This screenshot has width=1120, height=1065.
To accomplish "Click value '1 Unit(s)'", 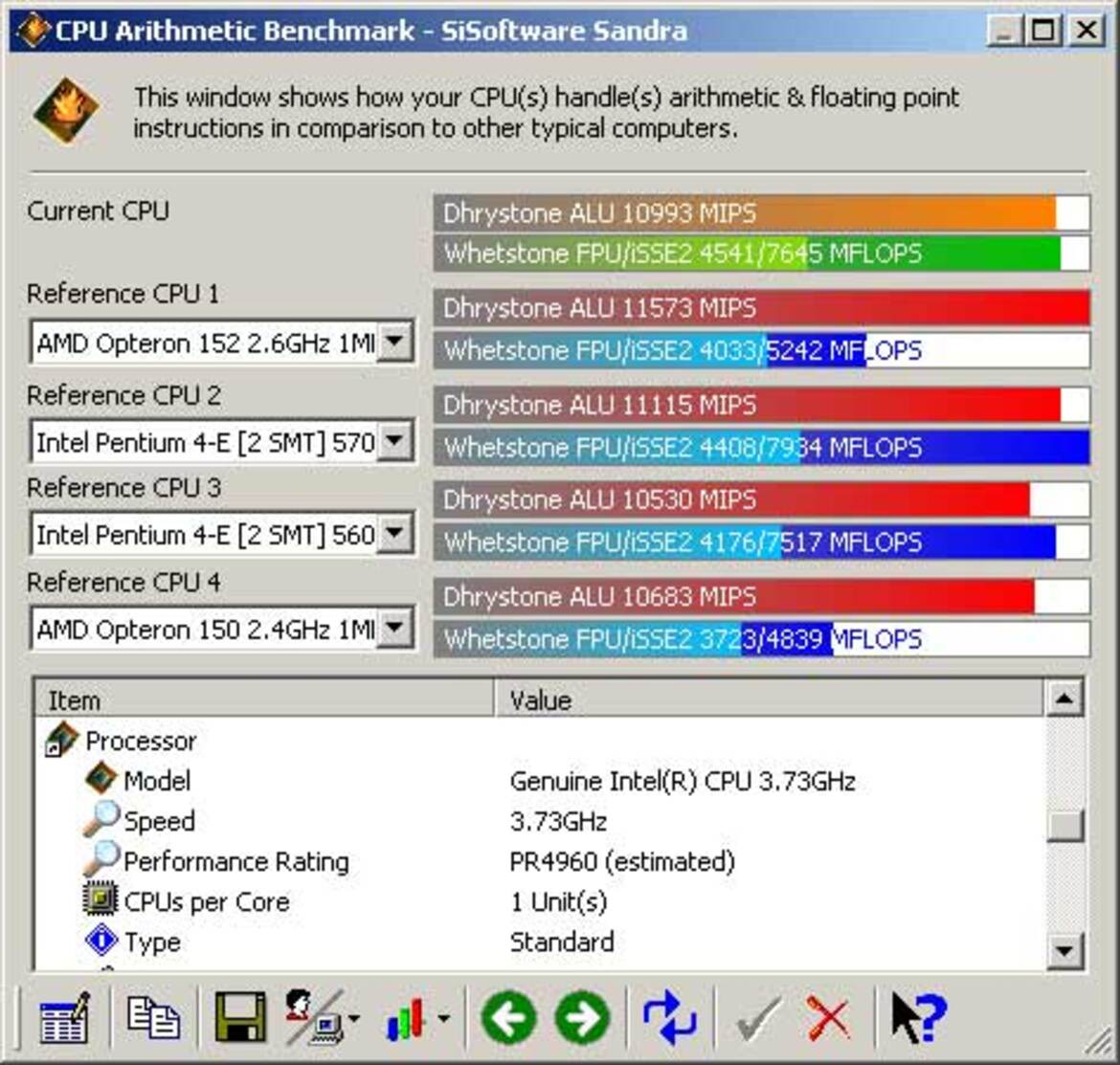I will pos(559,902).
